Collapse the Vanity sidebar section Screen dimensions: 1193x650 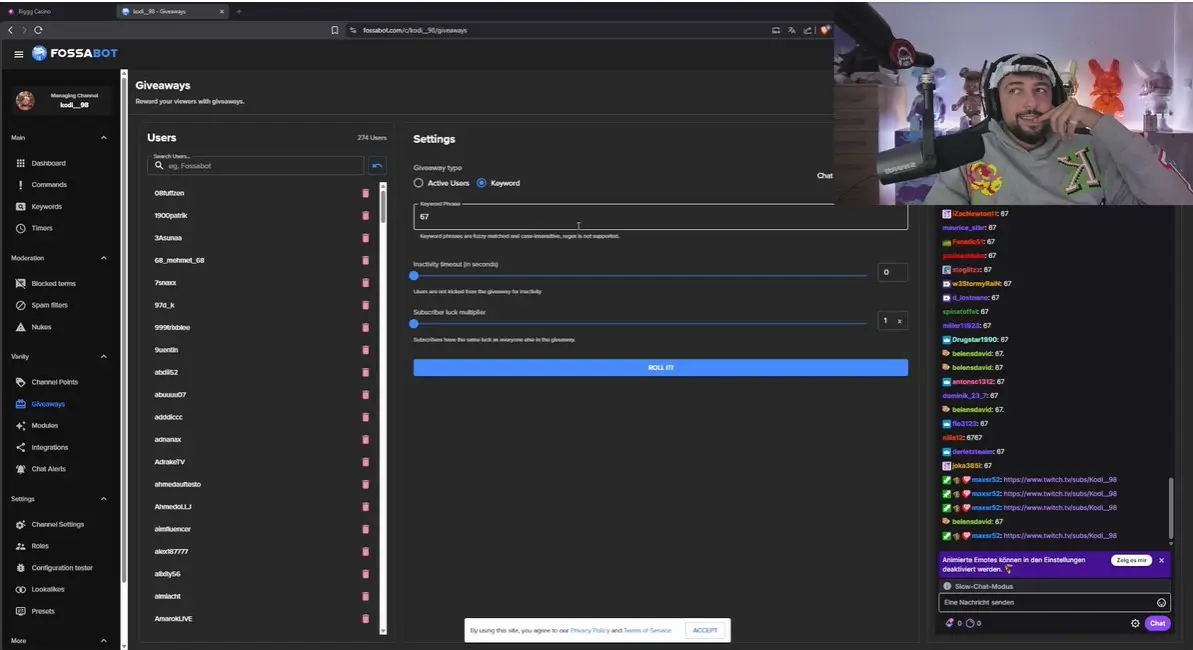coord(103,356)
